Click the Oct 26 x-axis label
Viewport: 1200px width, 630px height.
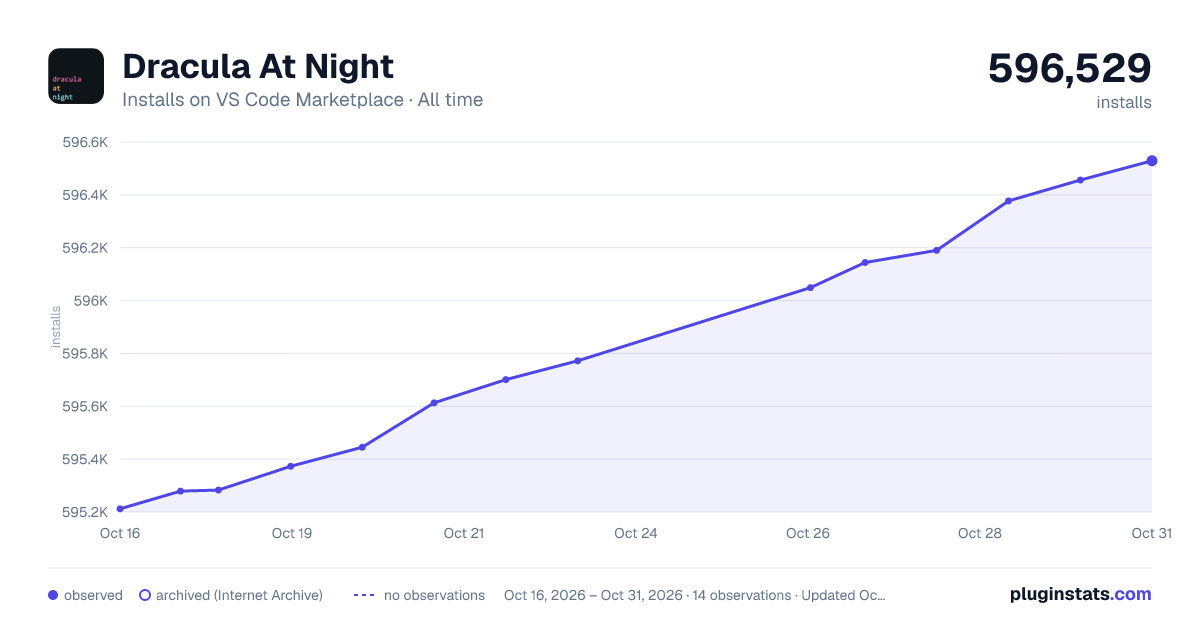[808, 533]
